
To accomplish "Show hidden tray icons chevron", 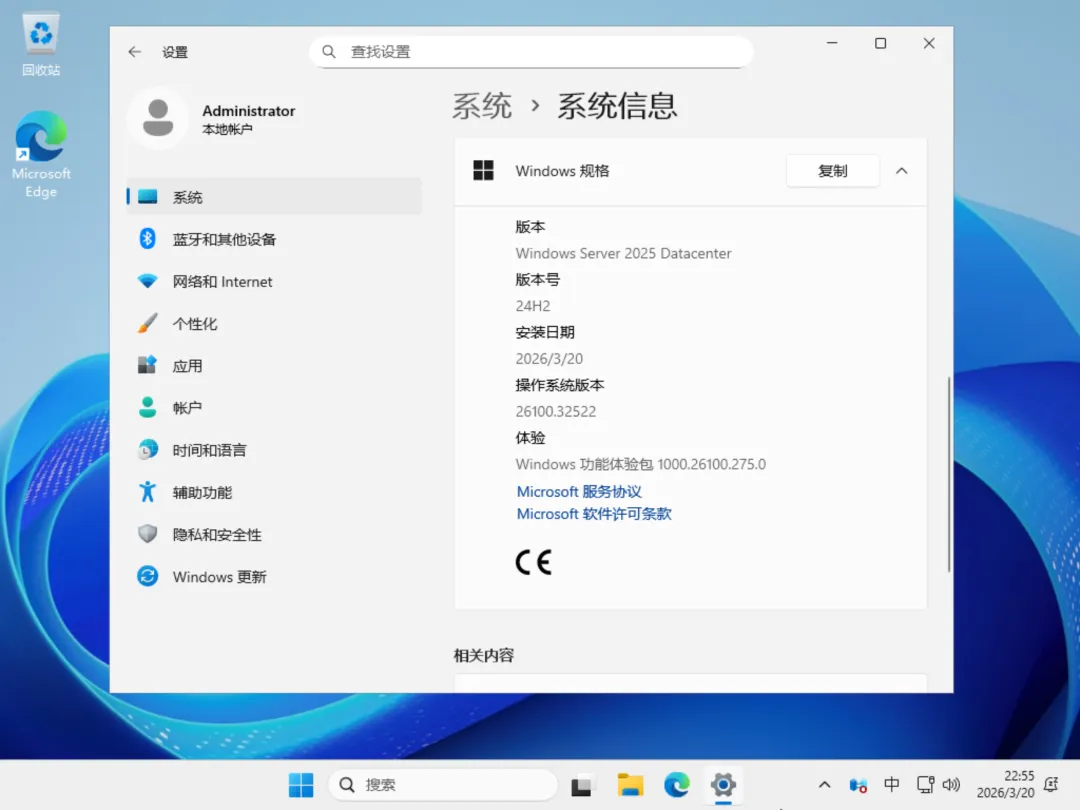I will point(824,785).
